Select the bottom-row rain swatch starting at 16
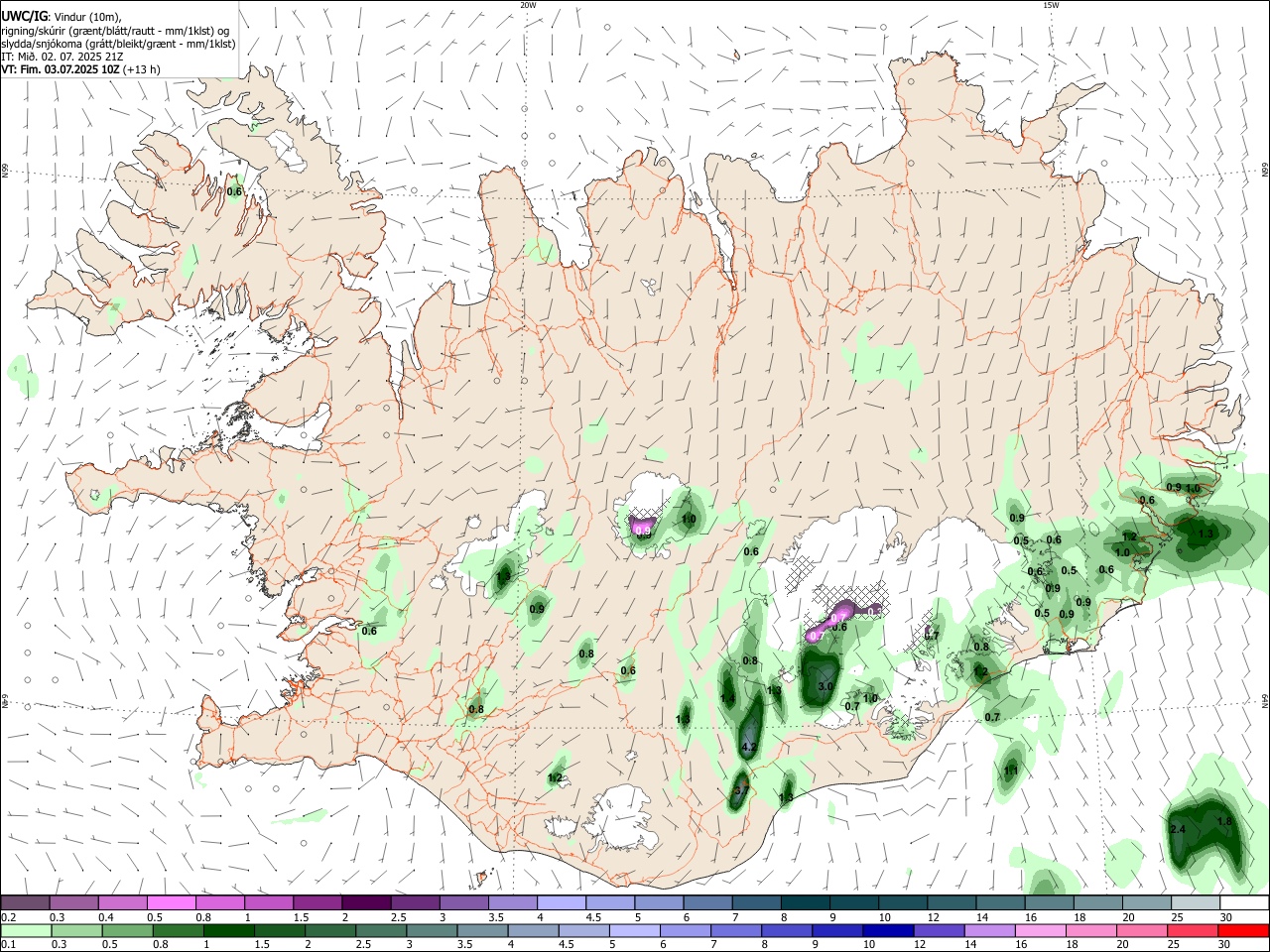This screenshot has height=952, width=1270. [1041, 930]
